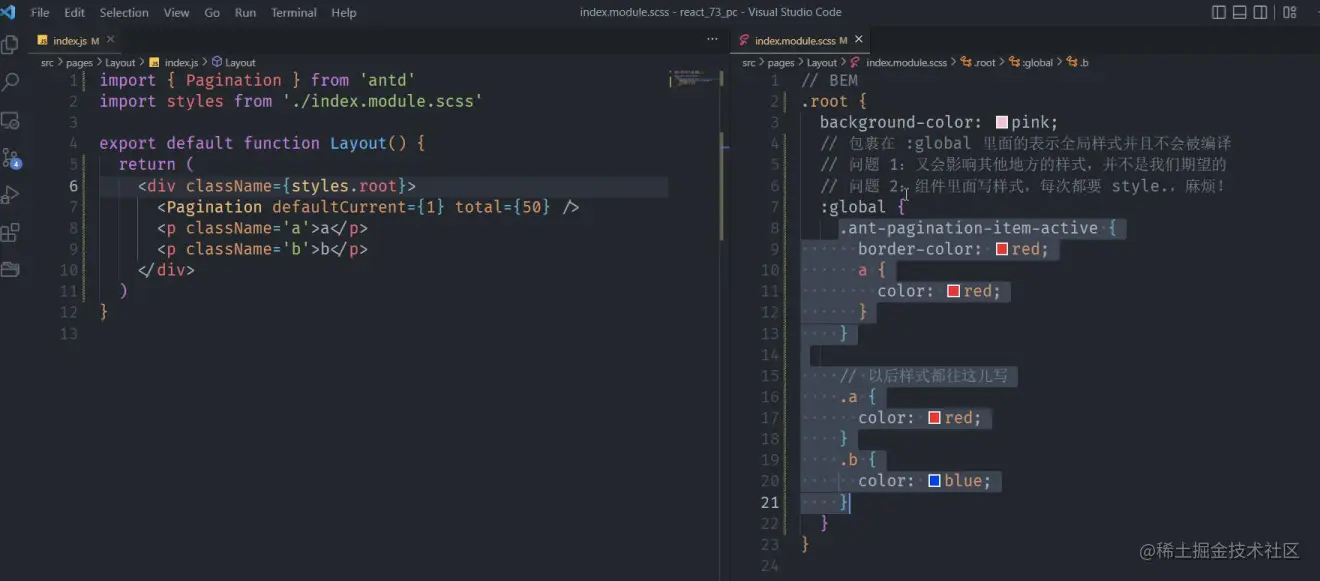Click className='a' paragraph line

click(x=263, y=228)
